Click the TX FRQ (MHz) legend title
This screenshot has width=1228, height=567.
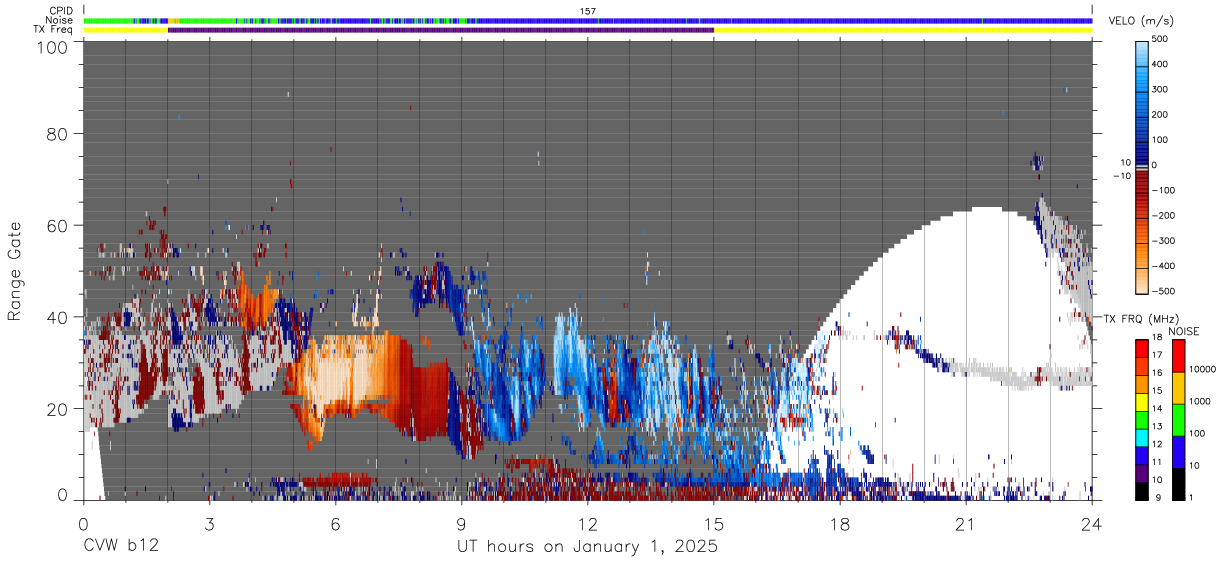click(x=1143, y=319)
